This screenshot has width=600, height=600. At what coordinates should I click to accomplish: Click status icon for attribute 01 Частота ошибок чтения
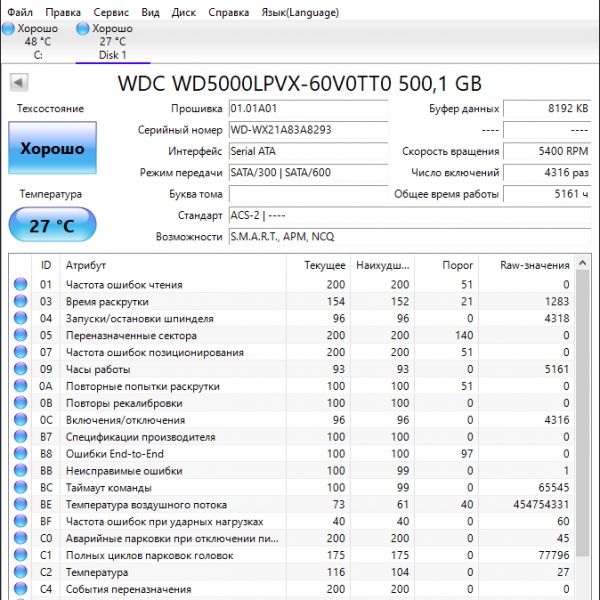click(x=20, y=284)
